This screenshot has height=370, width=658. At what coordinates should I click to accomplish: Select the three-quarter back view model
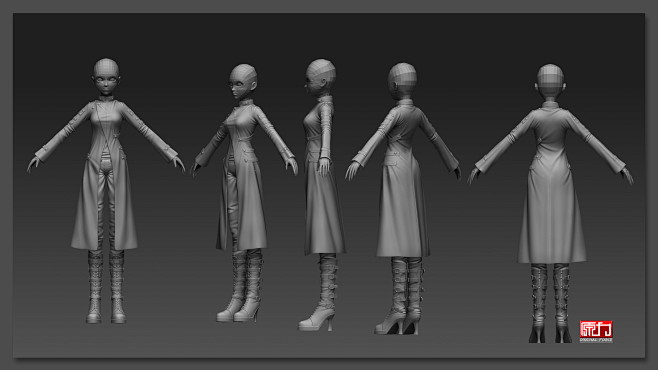click(x=403, y=199)
